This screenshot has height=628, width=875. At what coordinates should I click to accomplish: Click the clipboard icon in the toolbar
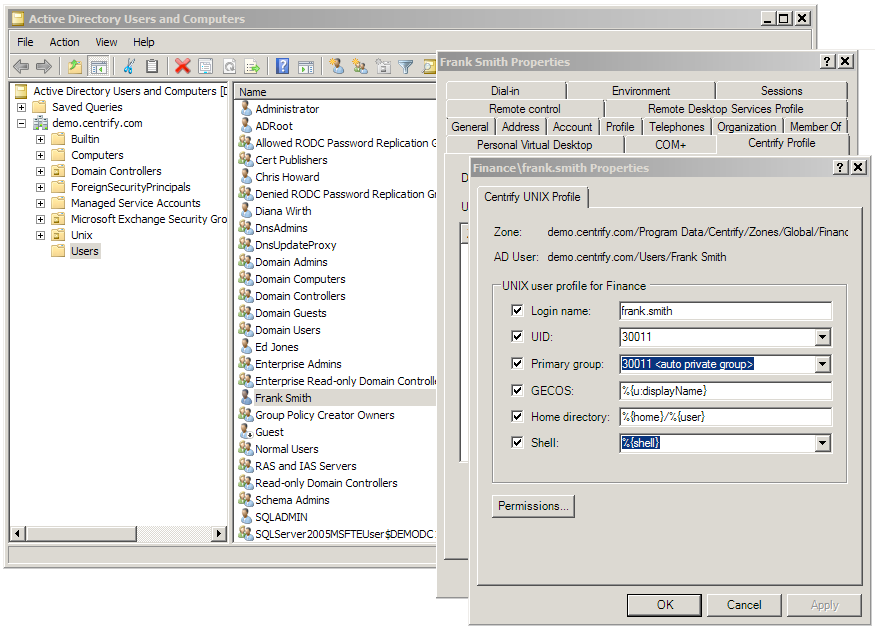tap(151, 66)
